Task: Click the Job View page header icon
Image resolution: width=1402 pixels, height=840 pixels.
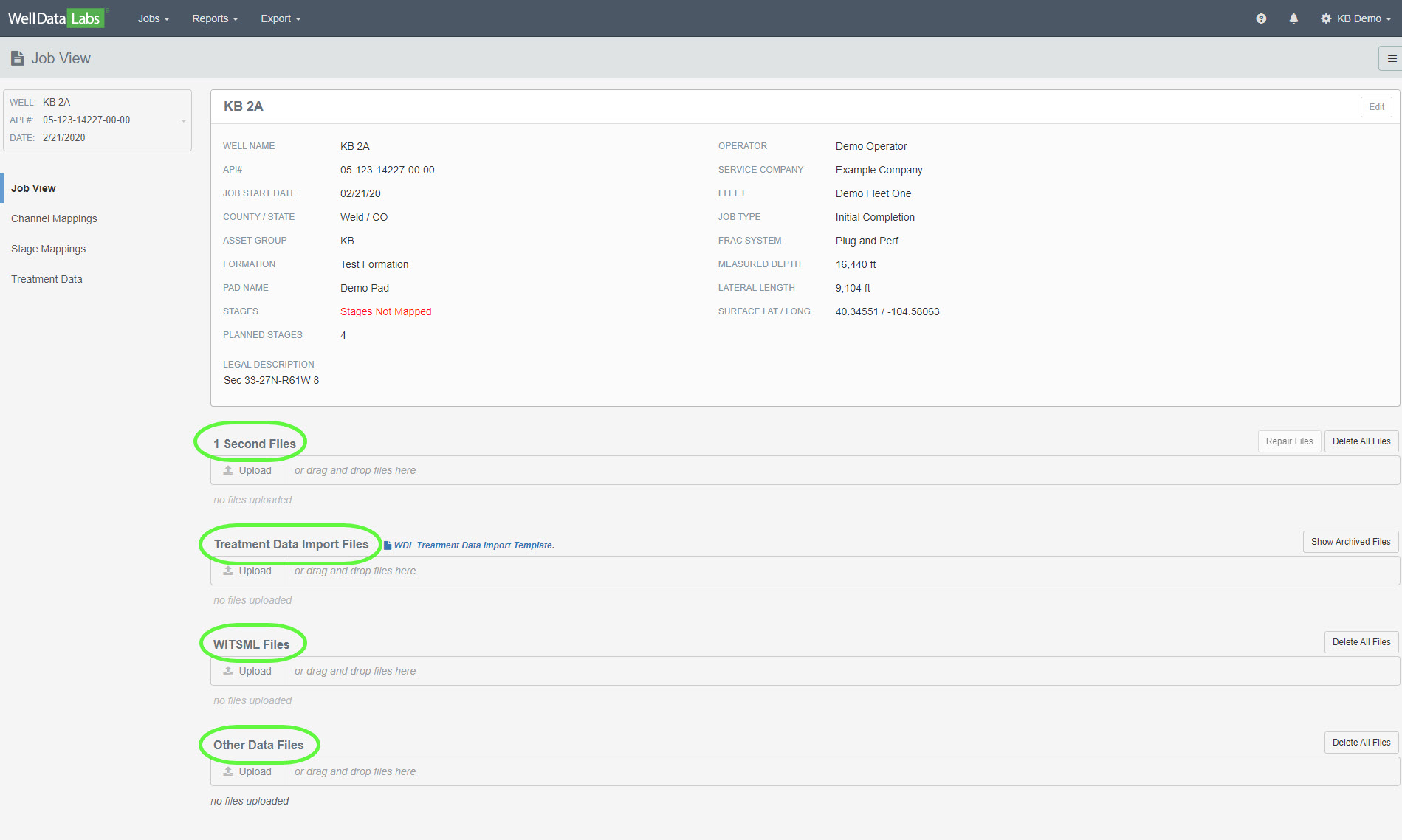Action: pos(17,58)
